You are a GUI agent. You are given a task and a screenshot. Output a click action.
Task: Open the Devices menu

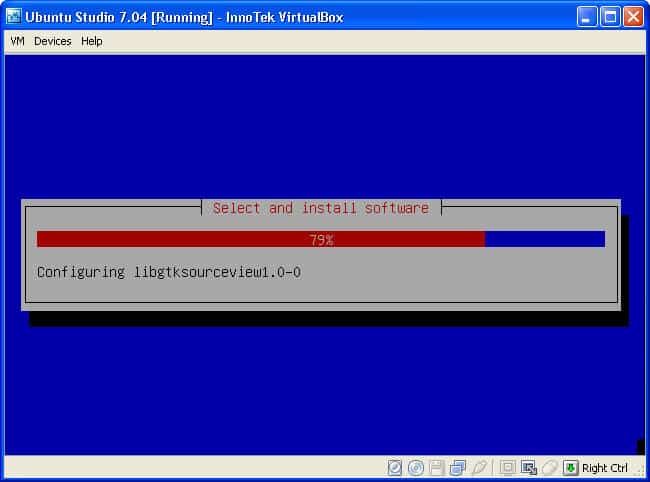(x=53, y=41)
